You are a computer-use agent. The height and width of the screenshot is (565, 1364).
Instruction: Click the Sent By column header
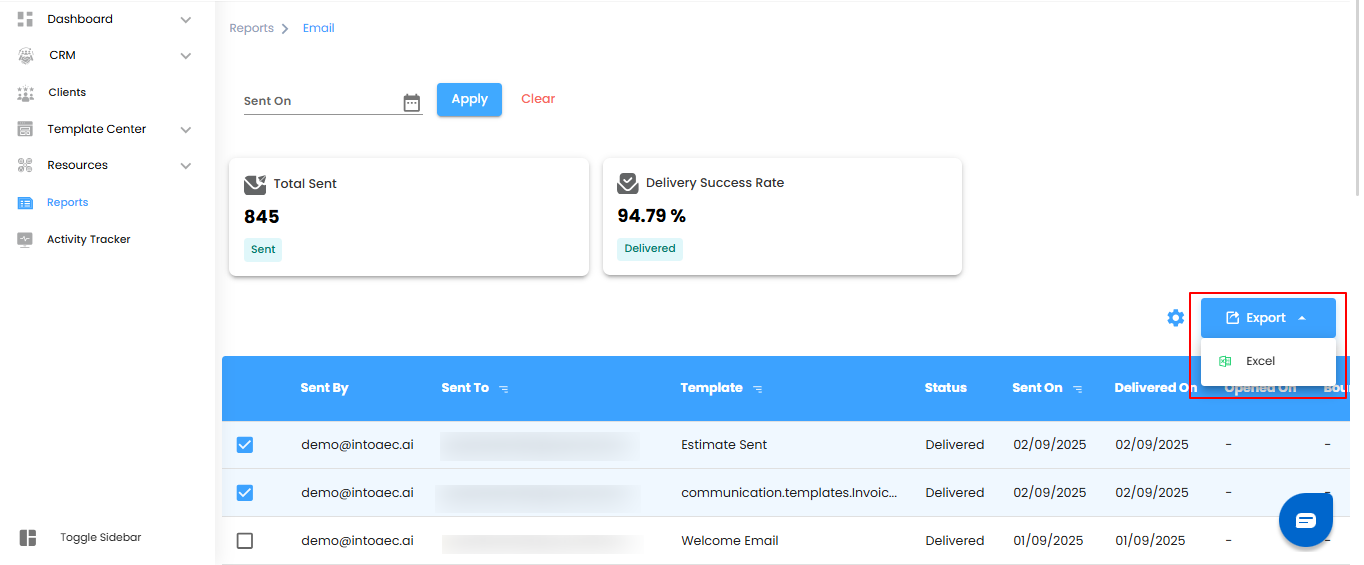pyautogui.click(x=324, y=388)
